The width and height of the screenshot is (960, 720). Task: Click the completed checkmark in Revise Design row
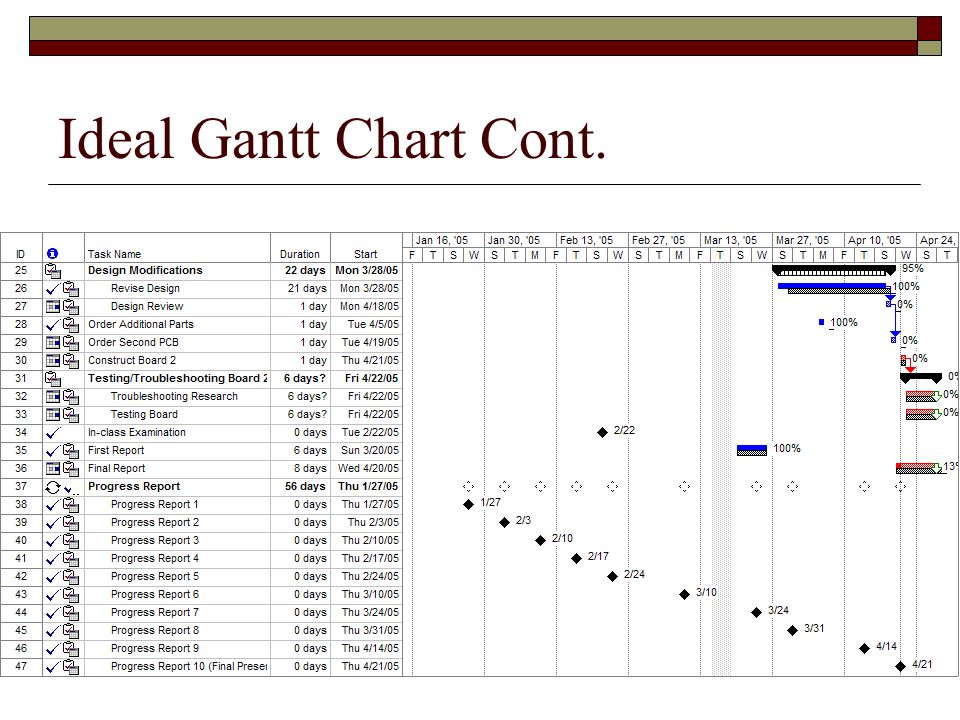click(53, 289)
